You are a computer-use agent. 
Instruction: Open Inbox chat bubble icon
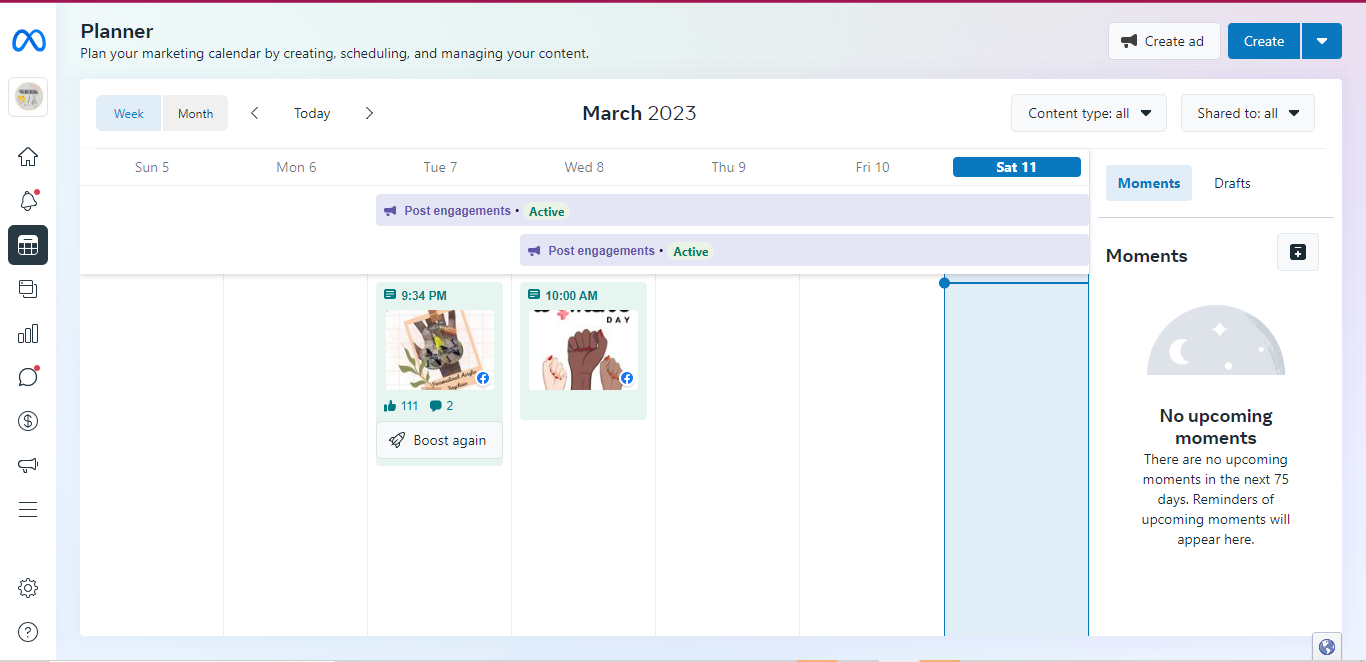[x=28, y=377]
